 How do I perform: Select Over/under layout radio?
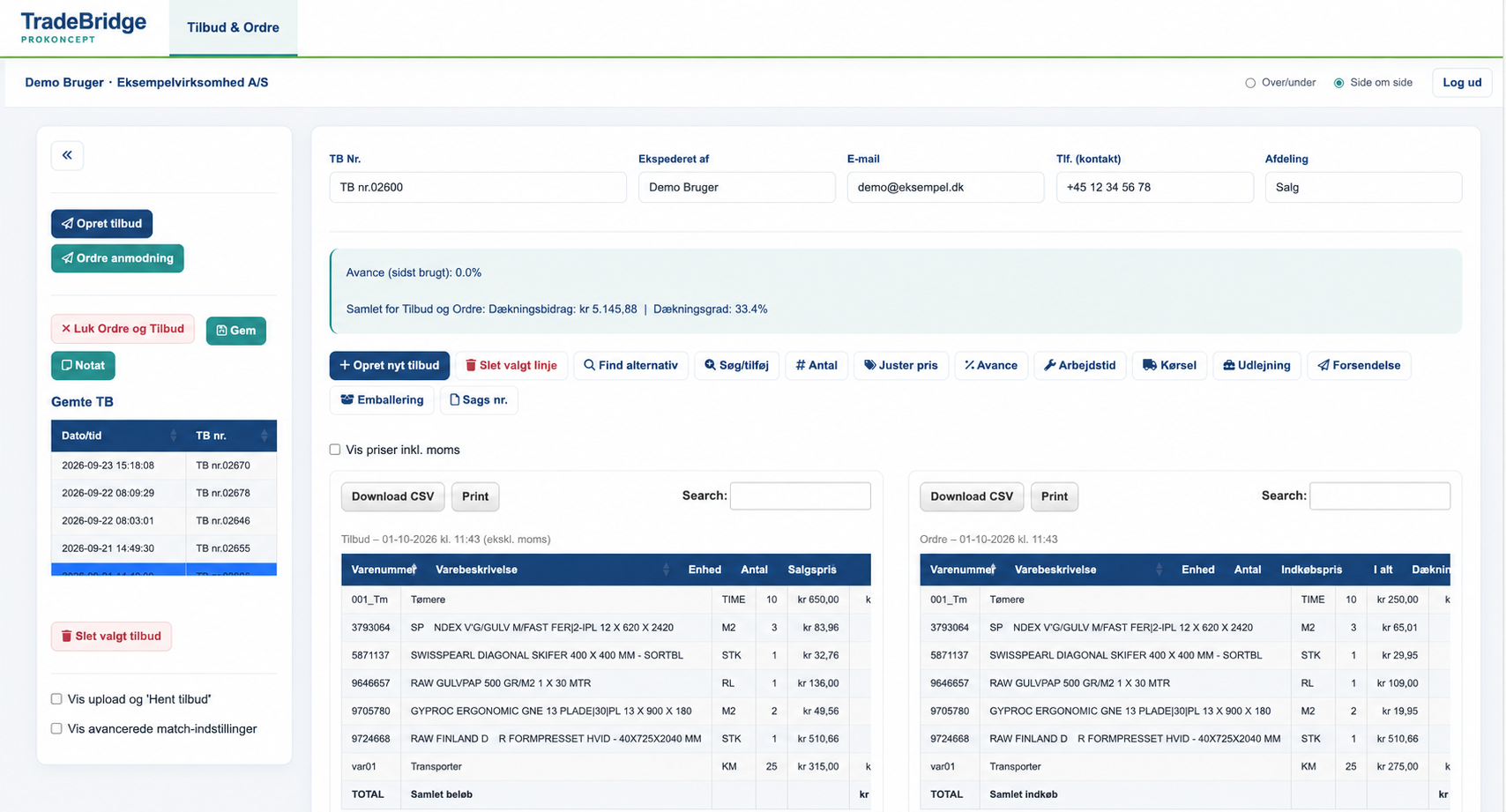point(1250,83)
